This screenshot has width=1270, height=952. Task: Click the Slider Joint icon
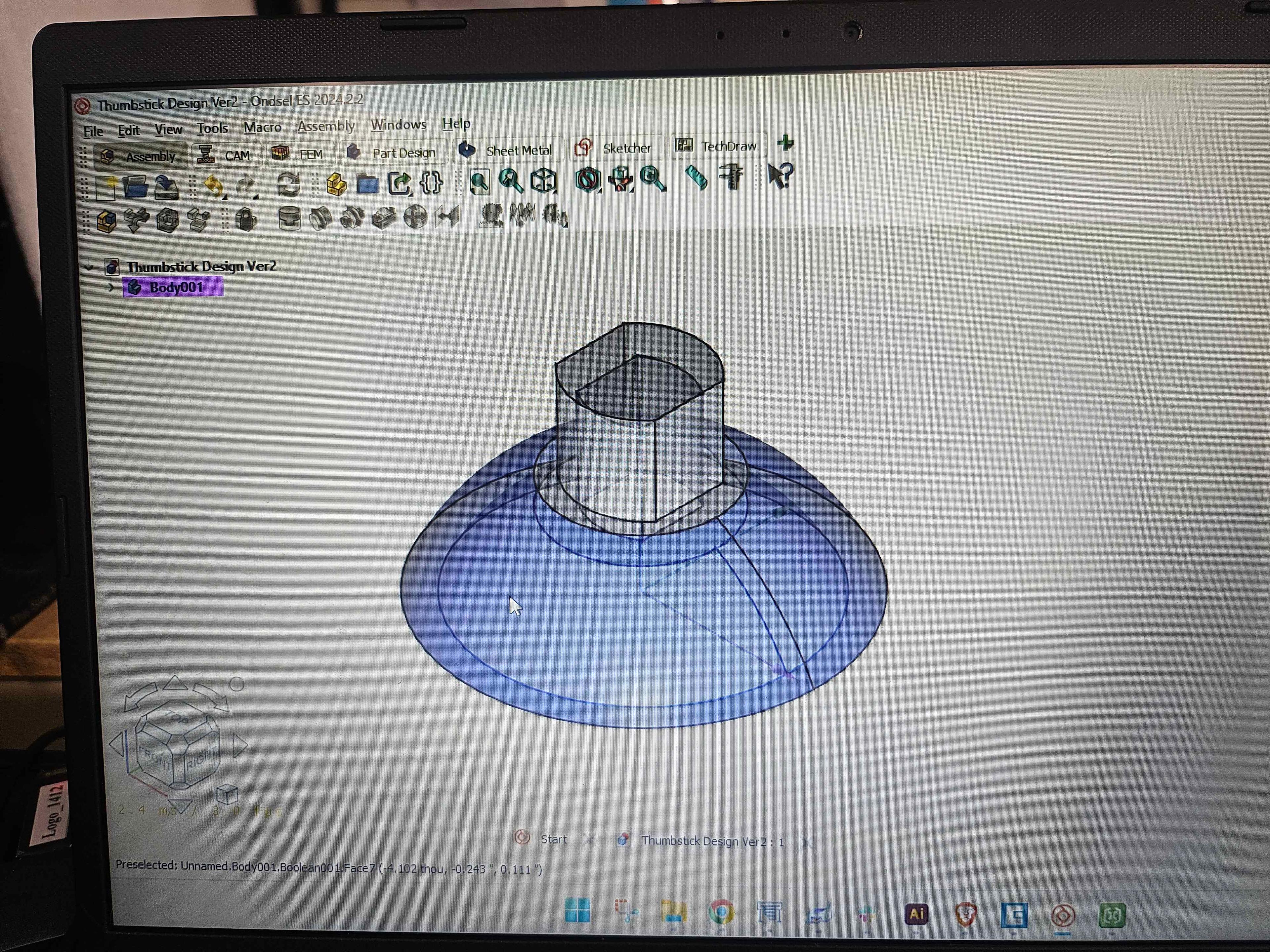click(x=384, y=217)
